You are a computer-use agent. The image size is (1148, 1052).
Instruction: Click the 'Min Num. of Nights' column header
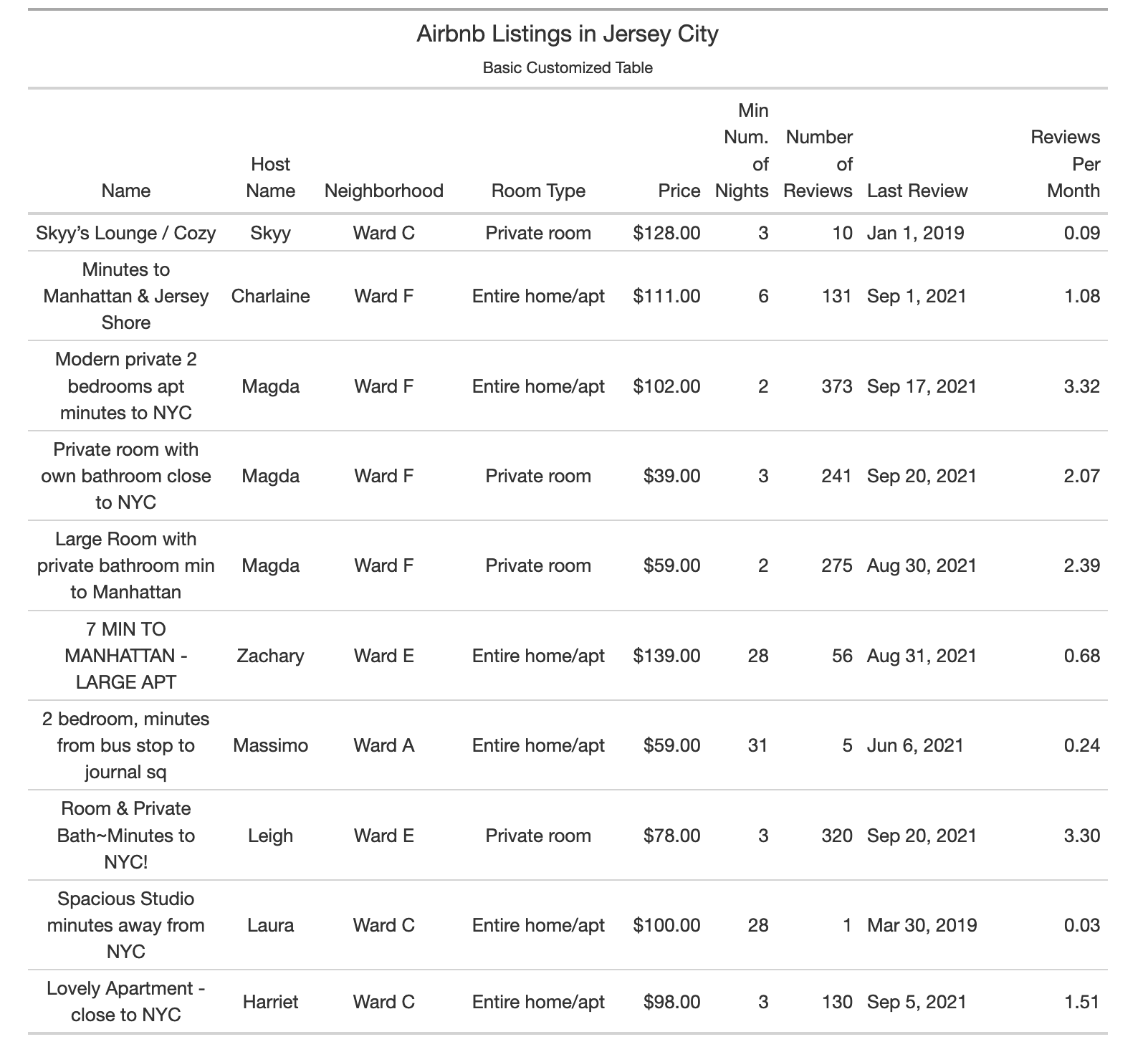742,150
